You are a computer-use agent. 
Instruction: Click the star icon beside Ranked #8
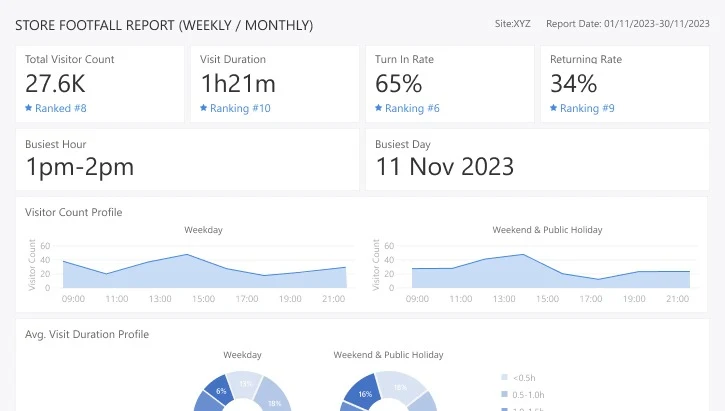coord(29,108)
